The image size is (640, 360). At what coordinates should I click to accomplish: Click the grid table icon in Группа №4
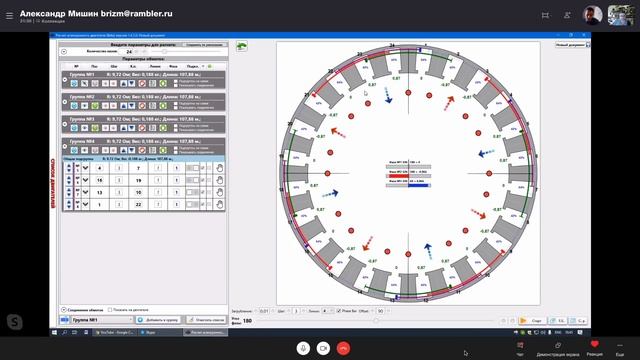[152, 150]
